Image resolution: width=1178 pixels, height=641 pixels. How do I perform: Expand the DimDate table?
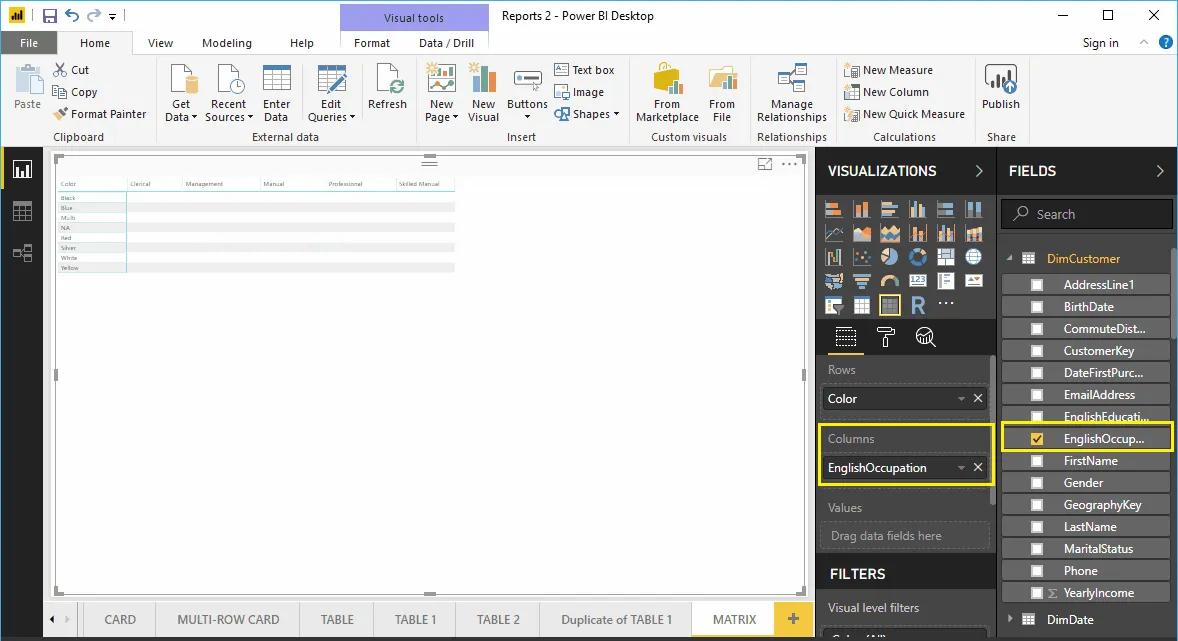pos(1010,619)
